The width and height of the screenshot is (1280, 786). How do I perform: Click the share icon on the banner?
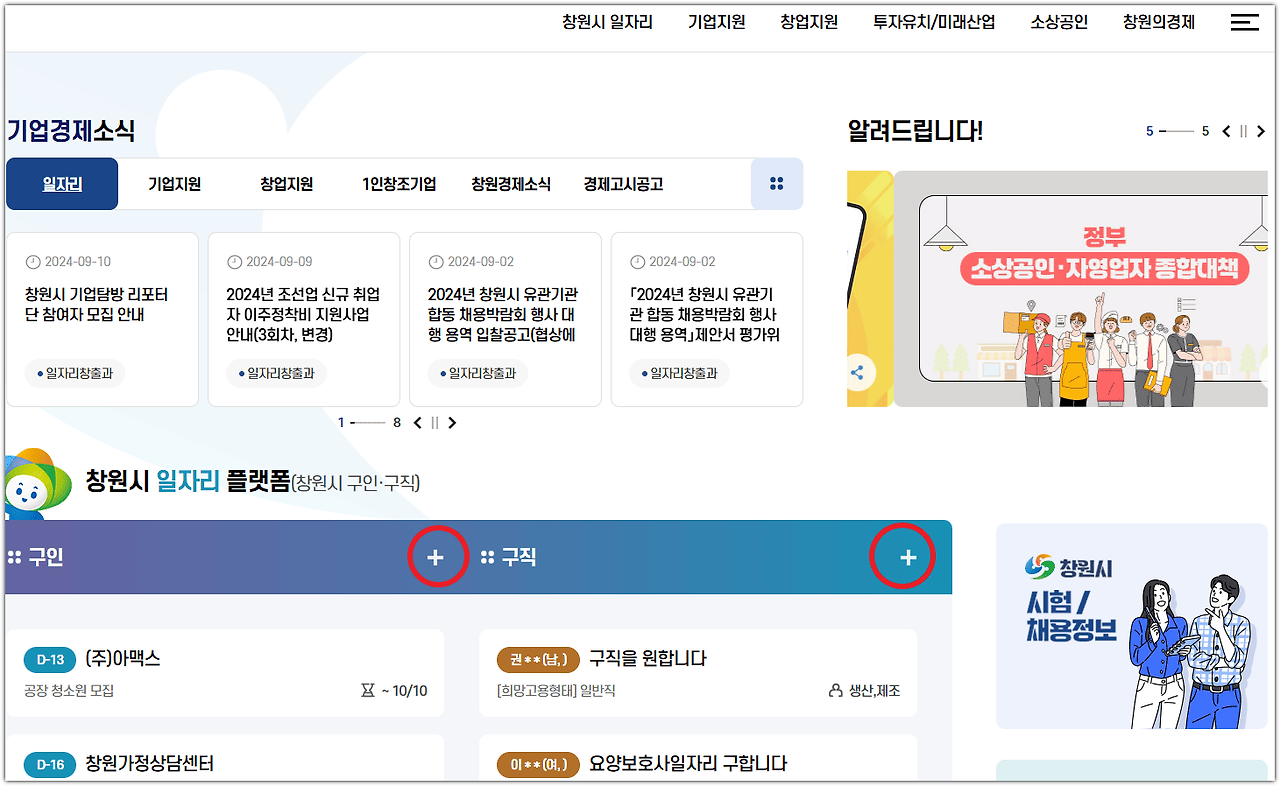coord(858,372)
